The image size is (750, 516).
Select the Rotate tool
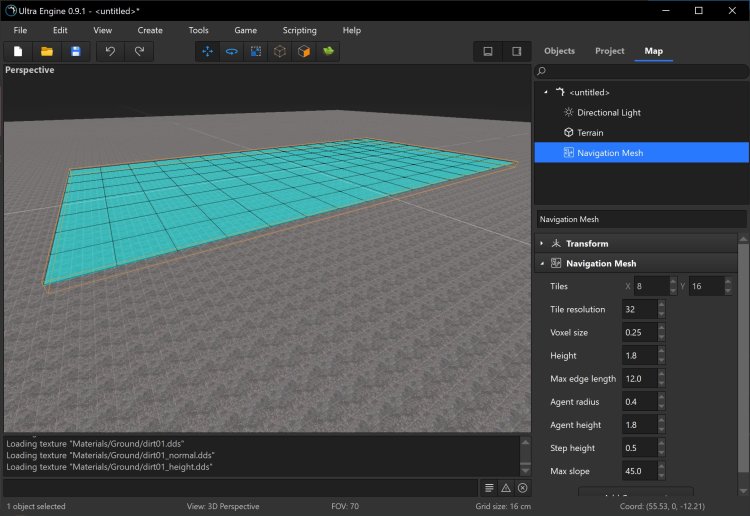click(231, 51)
